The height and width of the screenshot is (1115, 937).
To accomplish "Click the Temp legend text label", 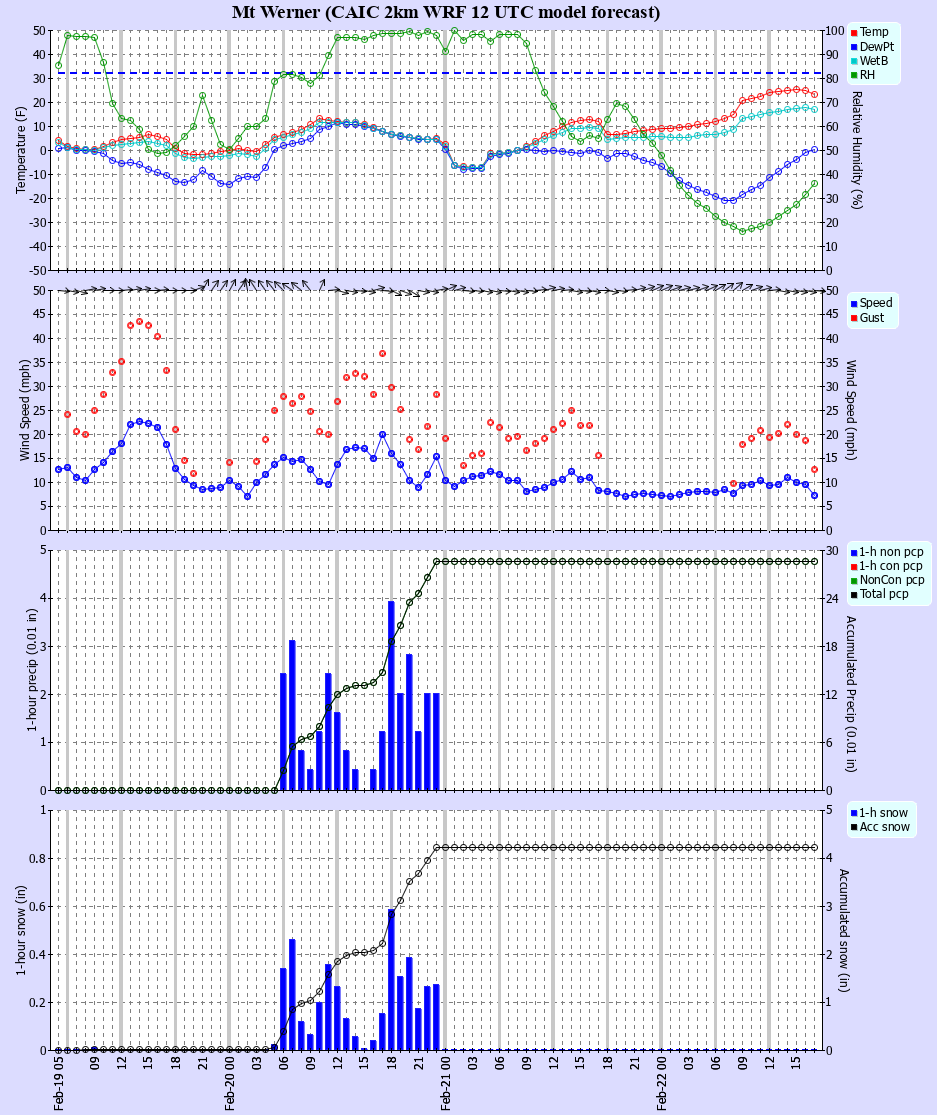I will click(x=874, y=31).
